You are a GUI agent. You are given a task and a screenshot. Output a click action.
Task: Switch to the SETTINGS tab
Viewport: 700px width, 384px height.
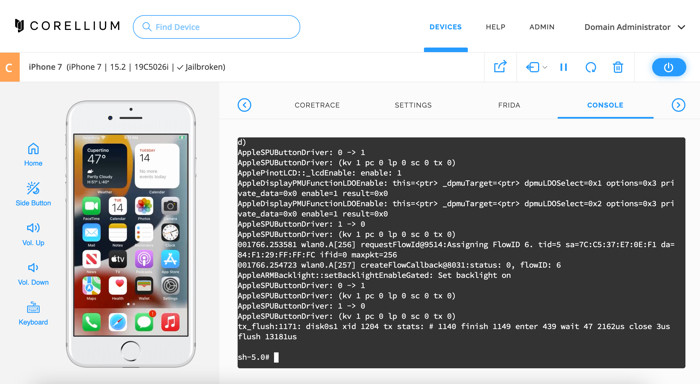pos(413,105)
